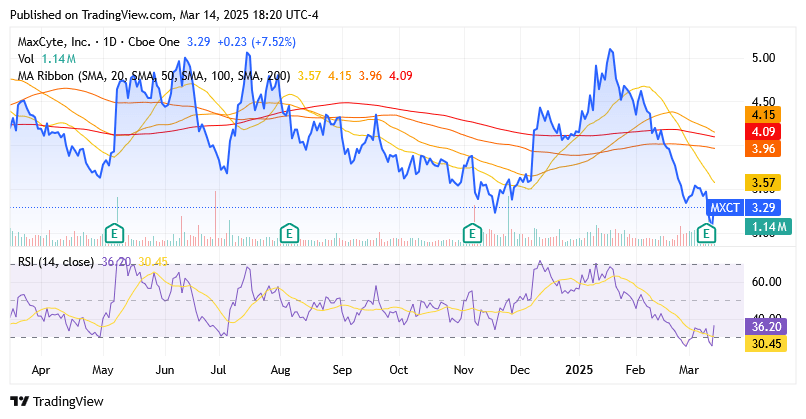
Task: Click the Nov label on time axis
Action: tap(464, 370)
